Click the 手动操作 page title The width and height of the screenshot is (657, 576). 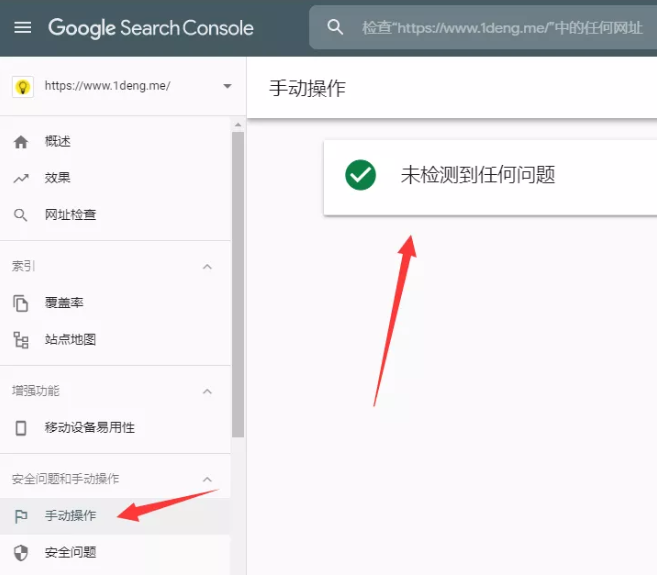point(307,88)
